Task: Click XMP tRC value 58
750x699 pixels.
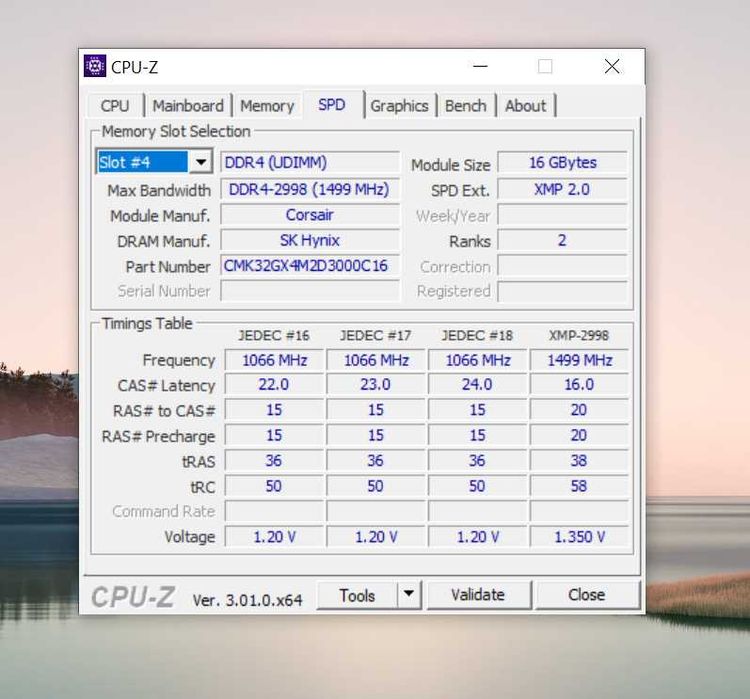Action: pyautogui.click(x=579, y=486)
